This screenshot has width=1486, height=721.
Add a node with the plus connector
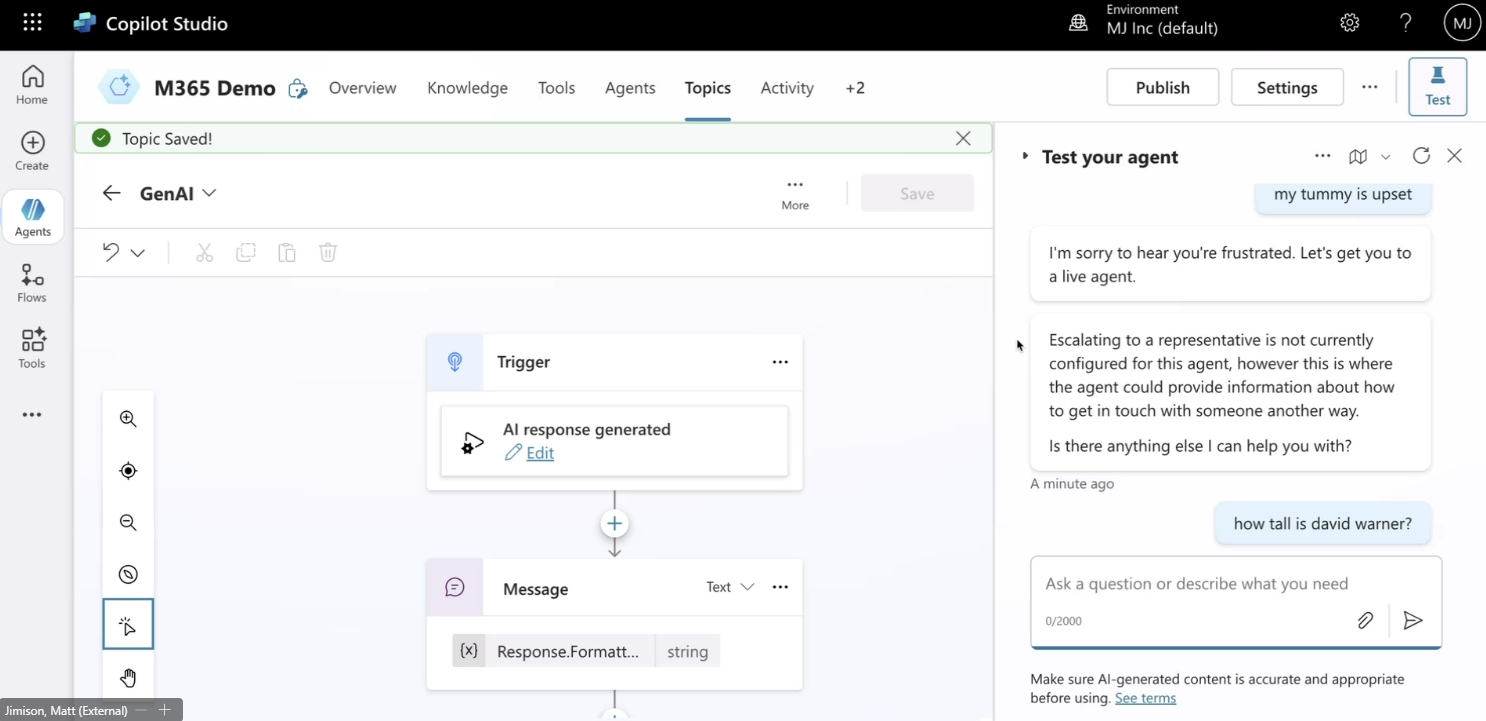tap(614, 524)
